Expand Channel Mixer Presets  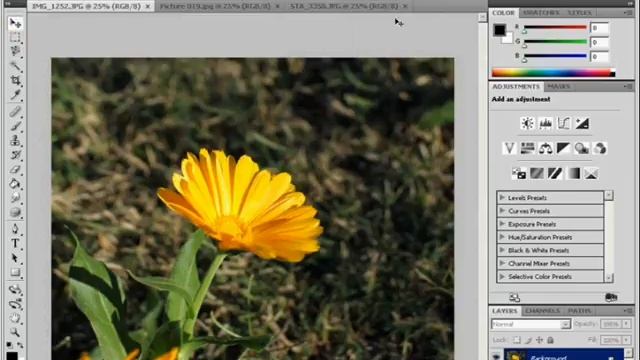(x=502, y=263)
